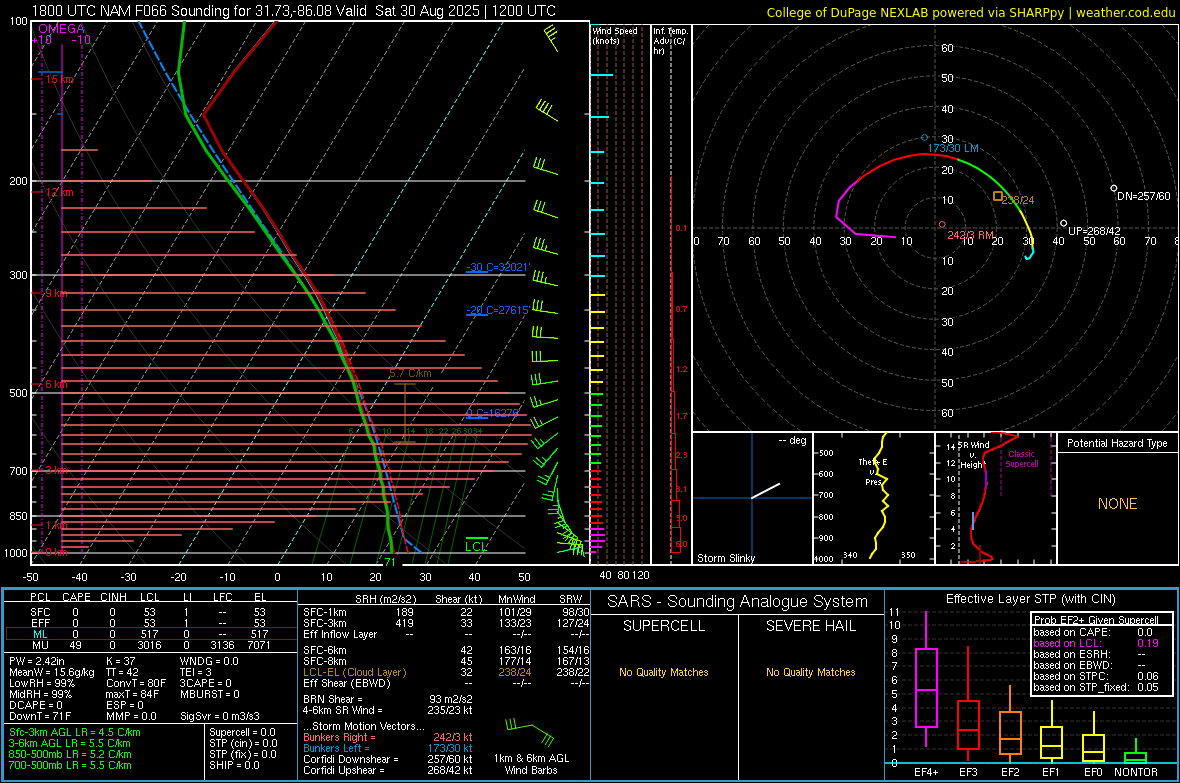Click the DN=257/60 label
The height and width of the screenshot is (783, 1180).
tap(1144, 197)
